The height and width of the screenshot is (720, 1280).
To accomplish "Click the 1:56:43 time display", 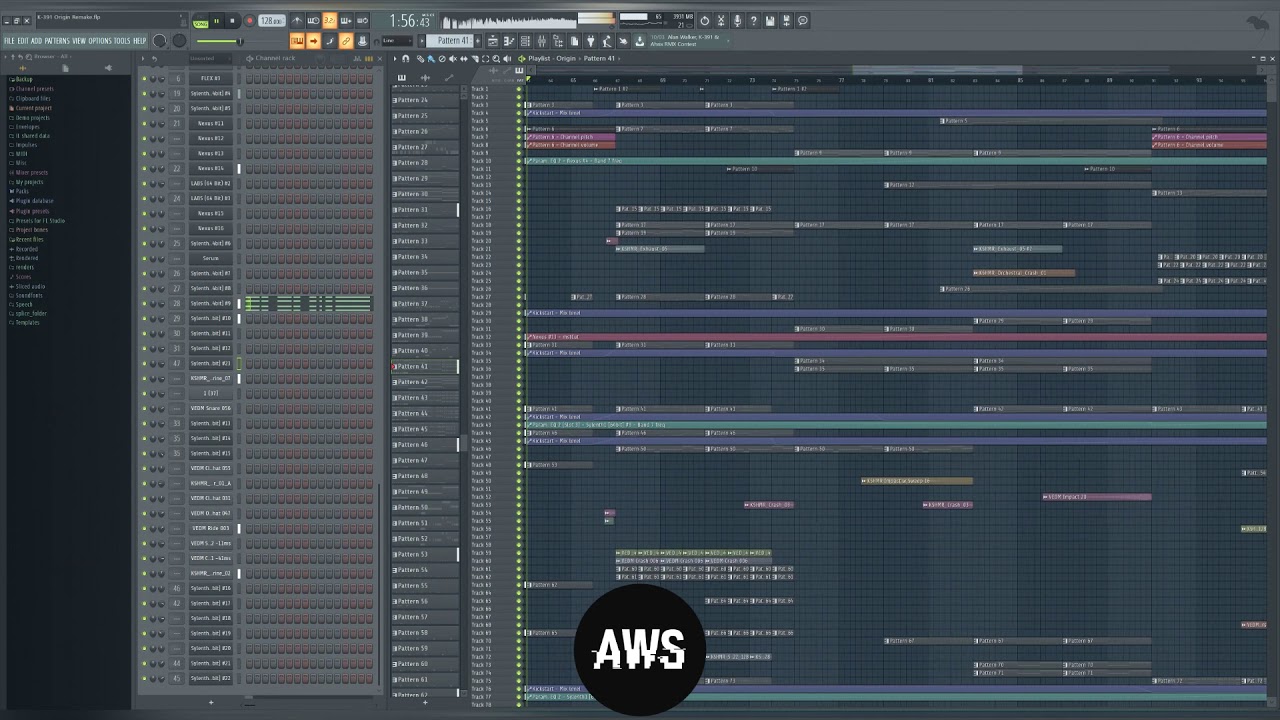I will pyautogui.click(x=410, y=21).
